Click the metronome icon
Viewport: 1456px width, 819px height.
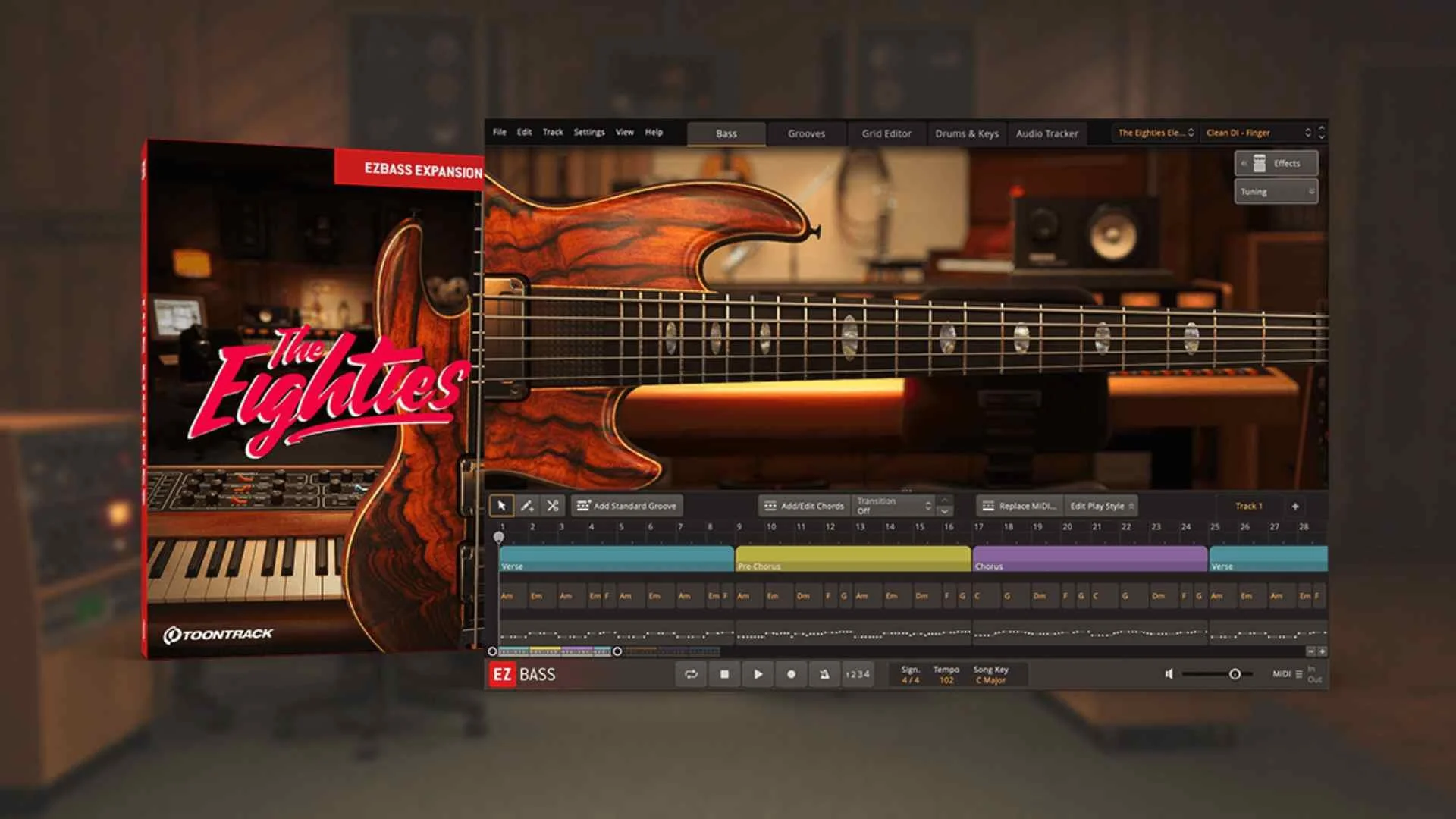[824, 674]
